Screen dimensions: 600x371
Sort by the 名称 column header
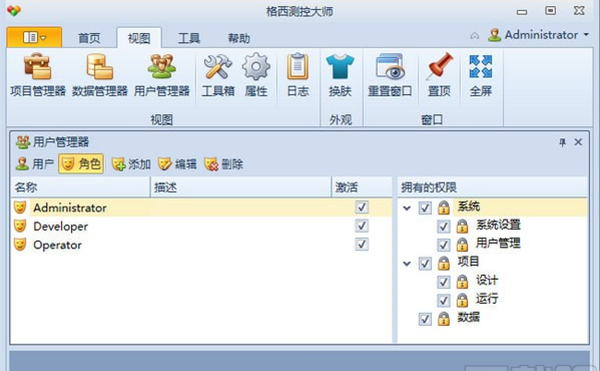(80, 187)
